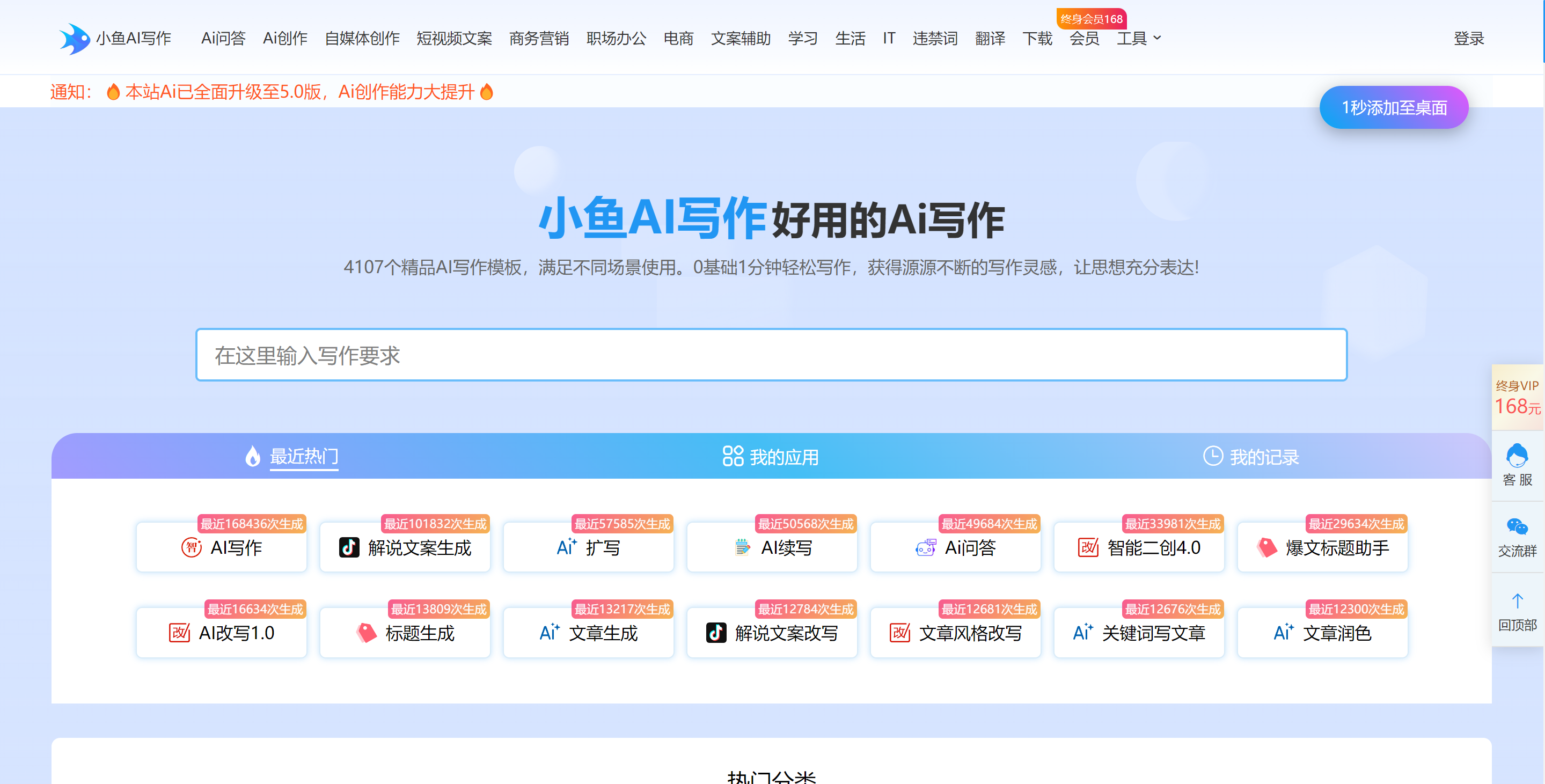Viewport: 1545px width, 784px height.
Task: Open 下载 from the top navigation
Action: [x=1037, y=39]
